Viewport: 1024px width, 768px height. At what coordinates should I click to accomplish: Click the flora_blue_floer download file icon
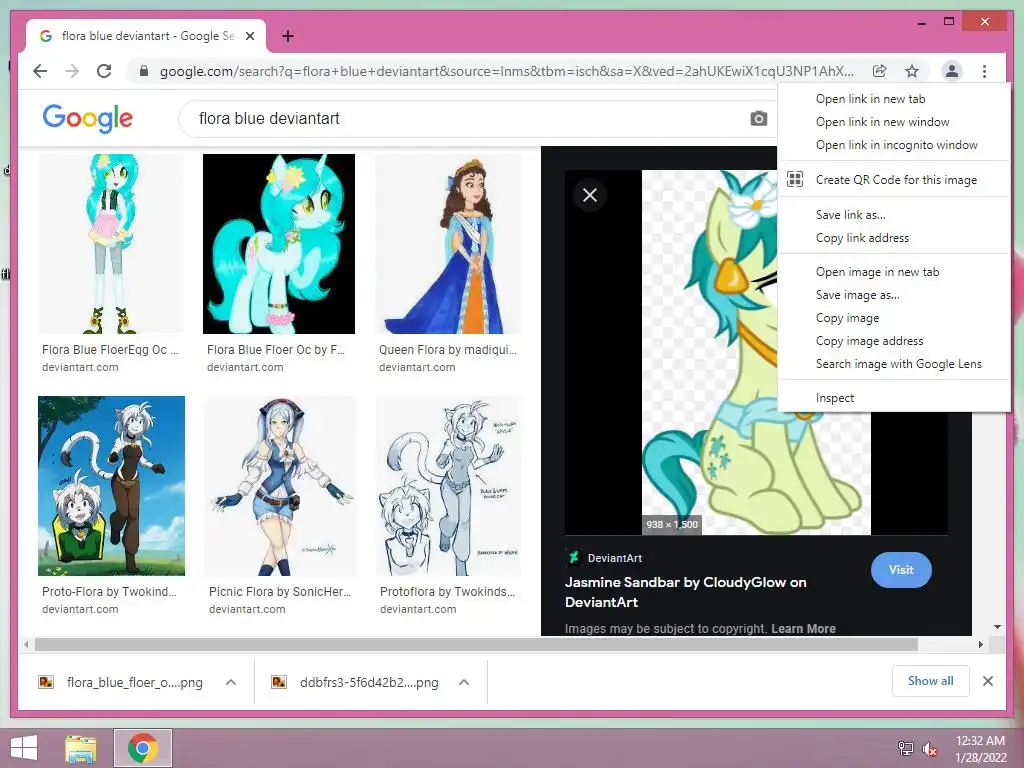point(46,682)
